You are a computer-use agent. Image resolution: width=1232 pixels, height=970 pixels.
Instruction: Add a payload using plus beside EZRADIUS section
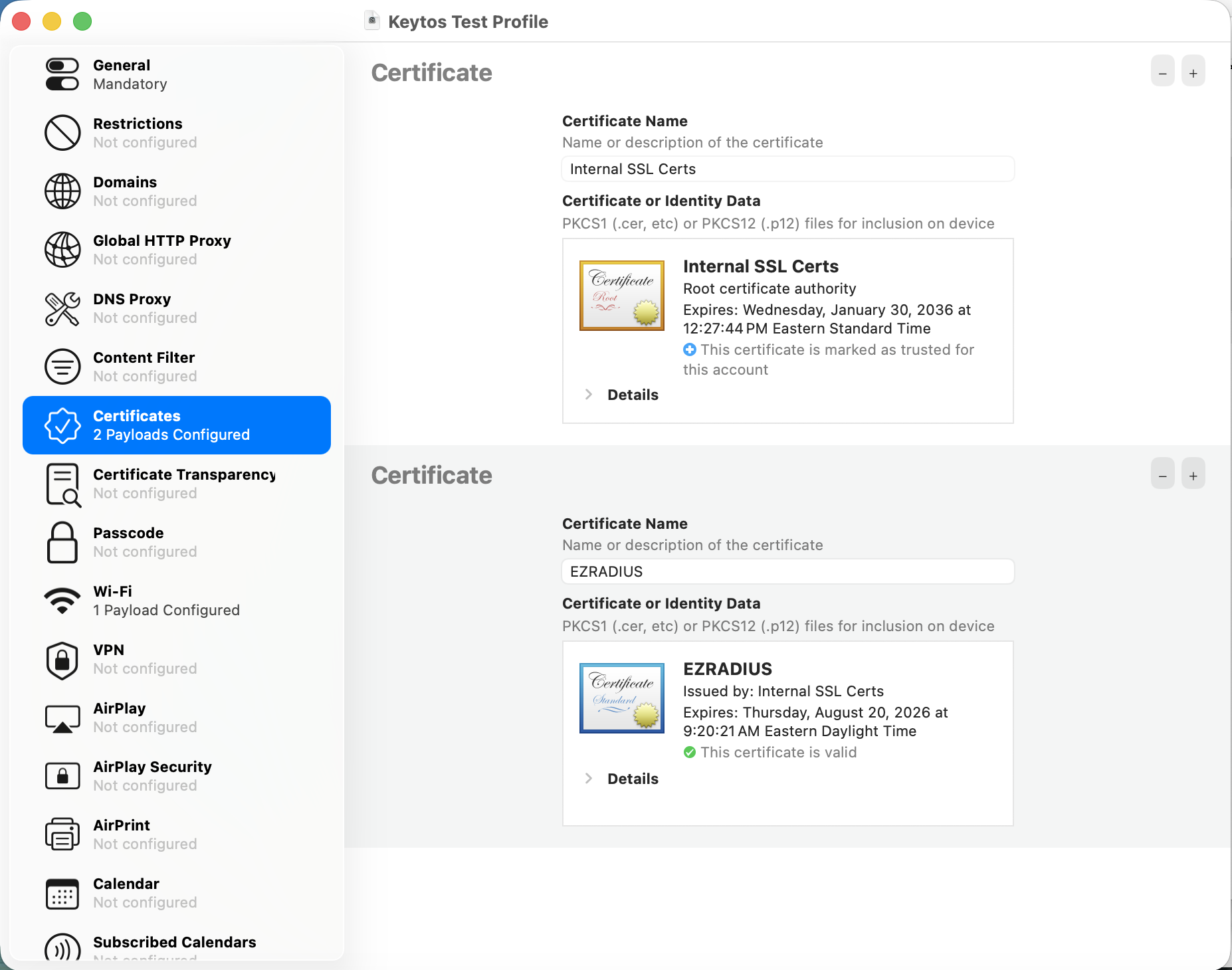tap(1193, 474)
